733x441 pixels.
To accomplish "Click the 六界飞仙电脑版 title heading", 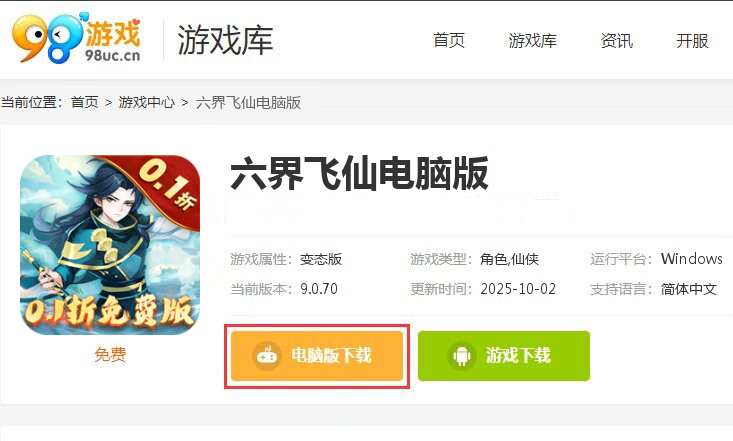I will click(359, 174).
